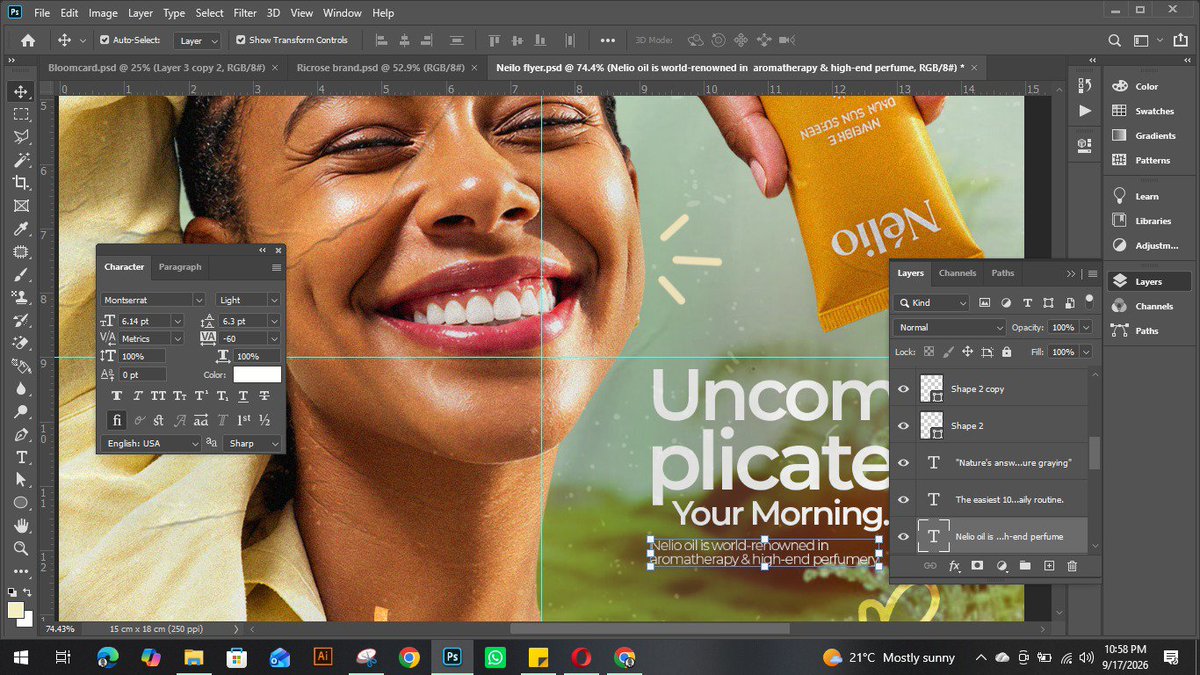The height and width of the screenshot is (675, 1200).
Task: Toggle Faux Bold in Character panel
Action: click(x=116, y=396)
